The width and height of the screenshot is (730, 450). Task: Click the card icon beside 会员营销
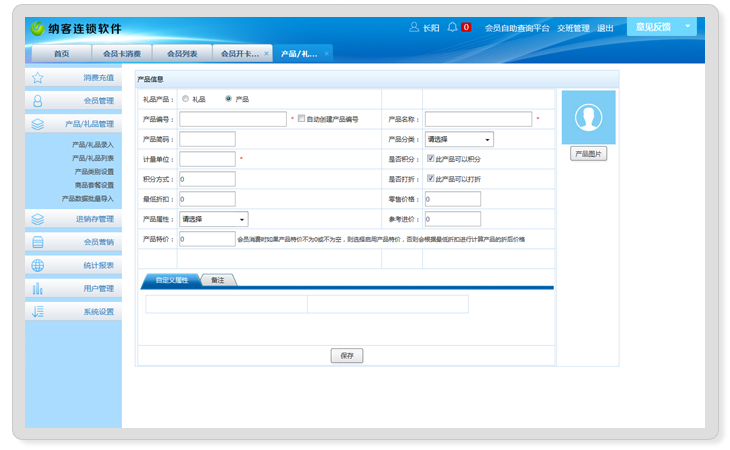pyautogui.click(x=38, y=242)
